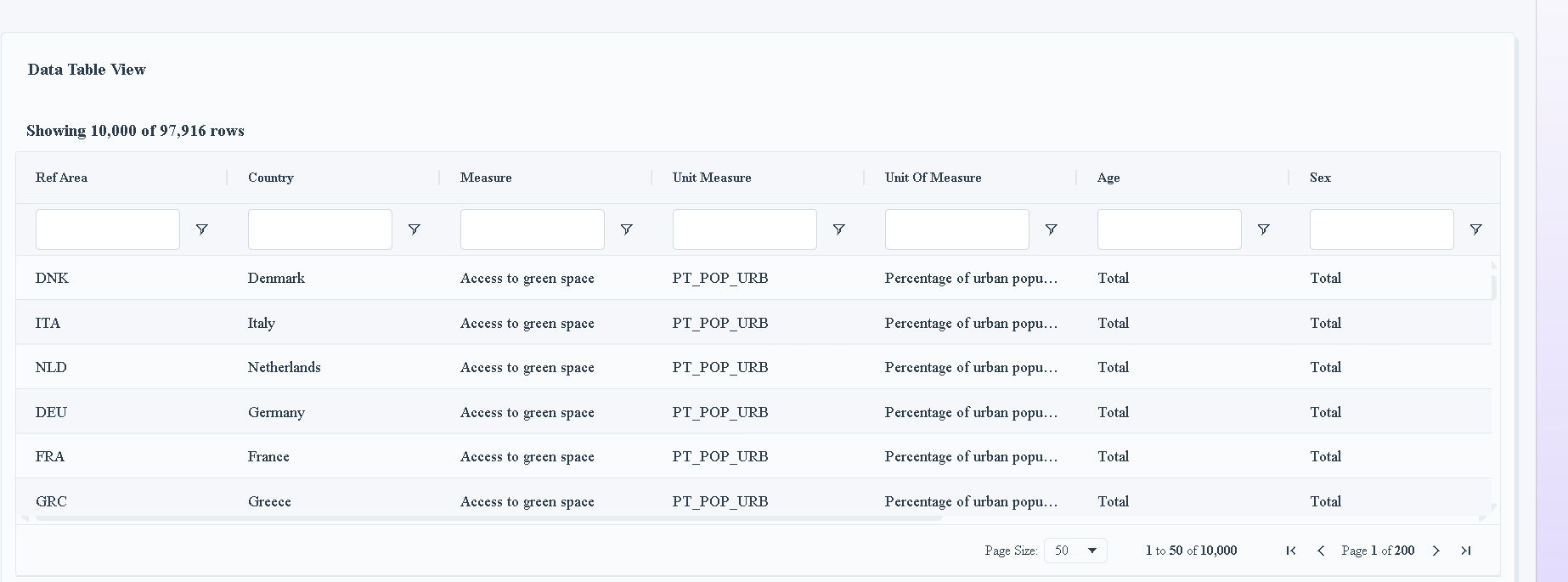Sort by the Measure column header

tap(486, 178)
